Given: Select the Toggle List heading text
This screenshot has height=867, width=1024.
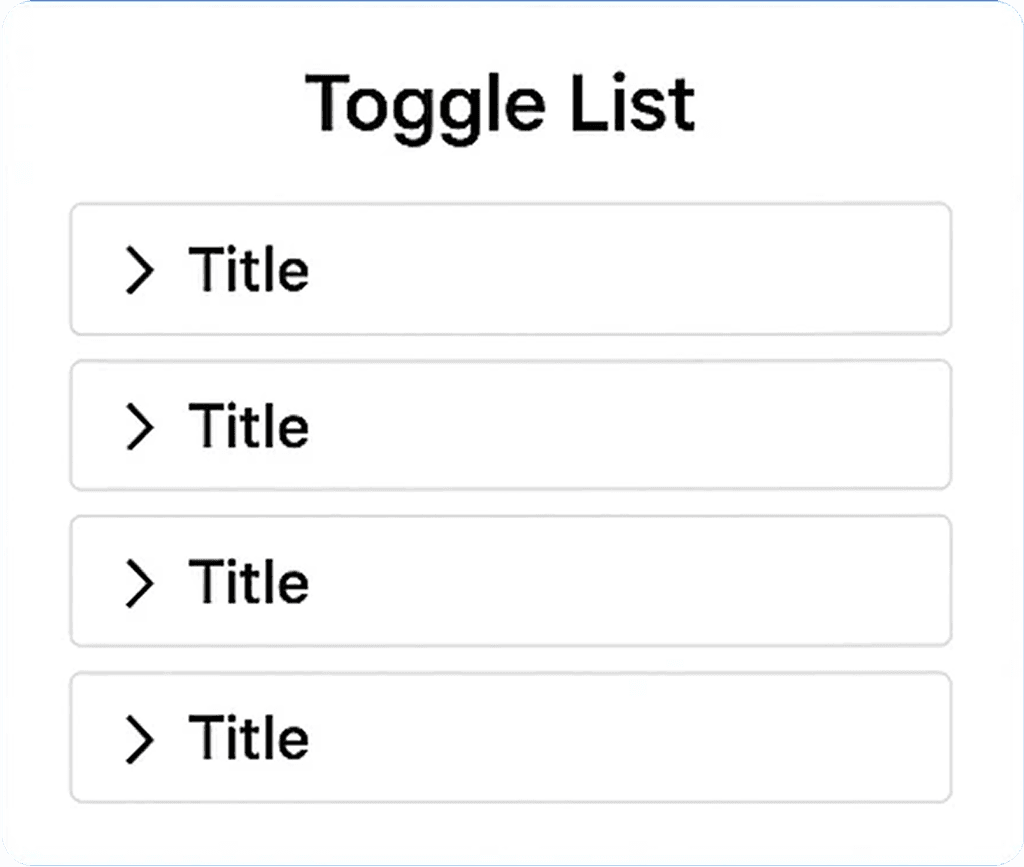Looking at the screenshot, I should (500, 106).
